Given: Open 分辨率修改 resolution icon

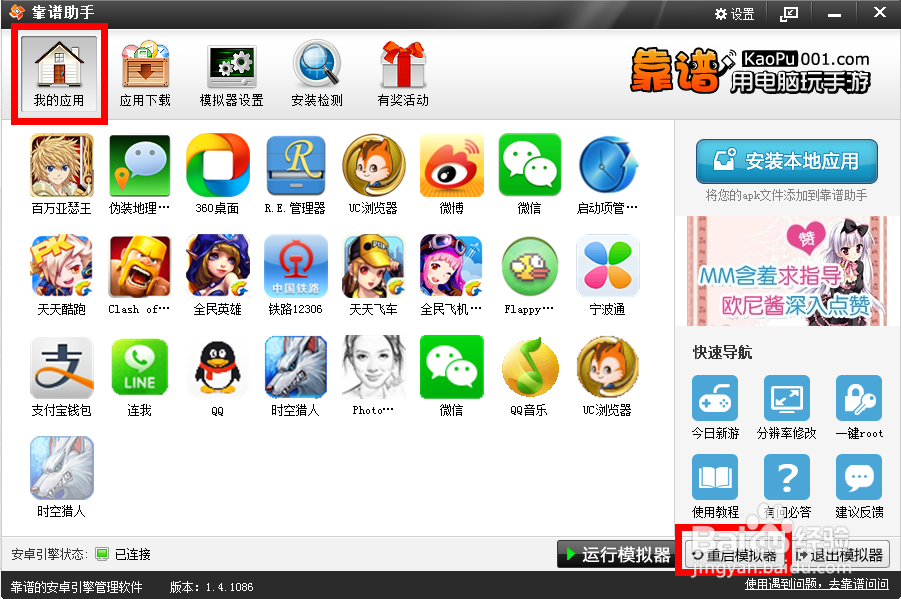Looking at the screenshot, I should (x=787, y=398).
